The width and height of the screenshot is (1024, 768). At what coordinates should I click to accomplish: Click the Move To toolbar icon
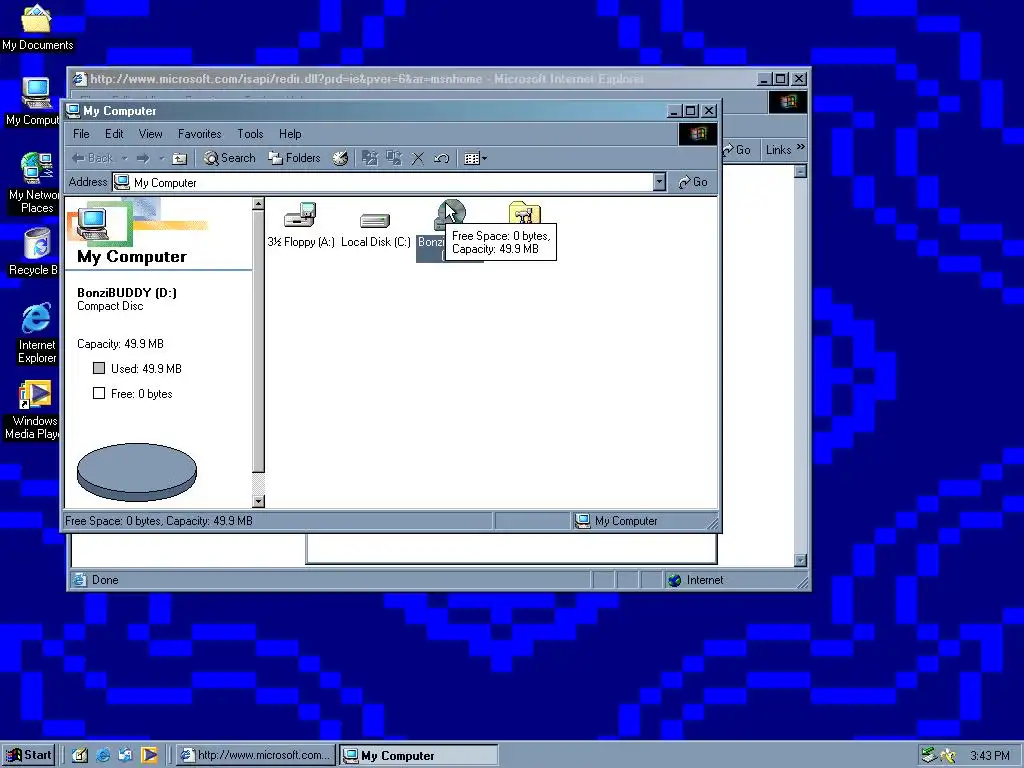(x=370, y=158)
